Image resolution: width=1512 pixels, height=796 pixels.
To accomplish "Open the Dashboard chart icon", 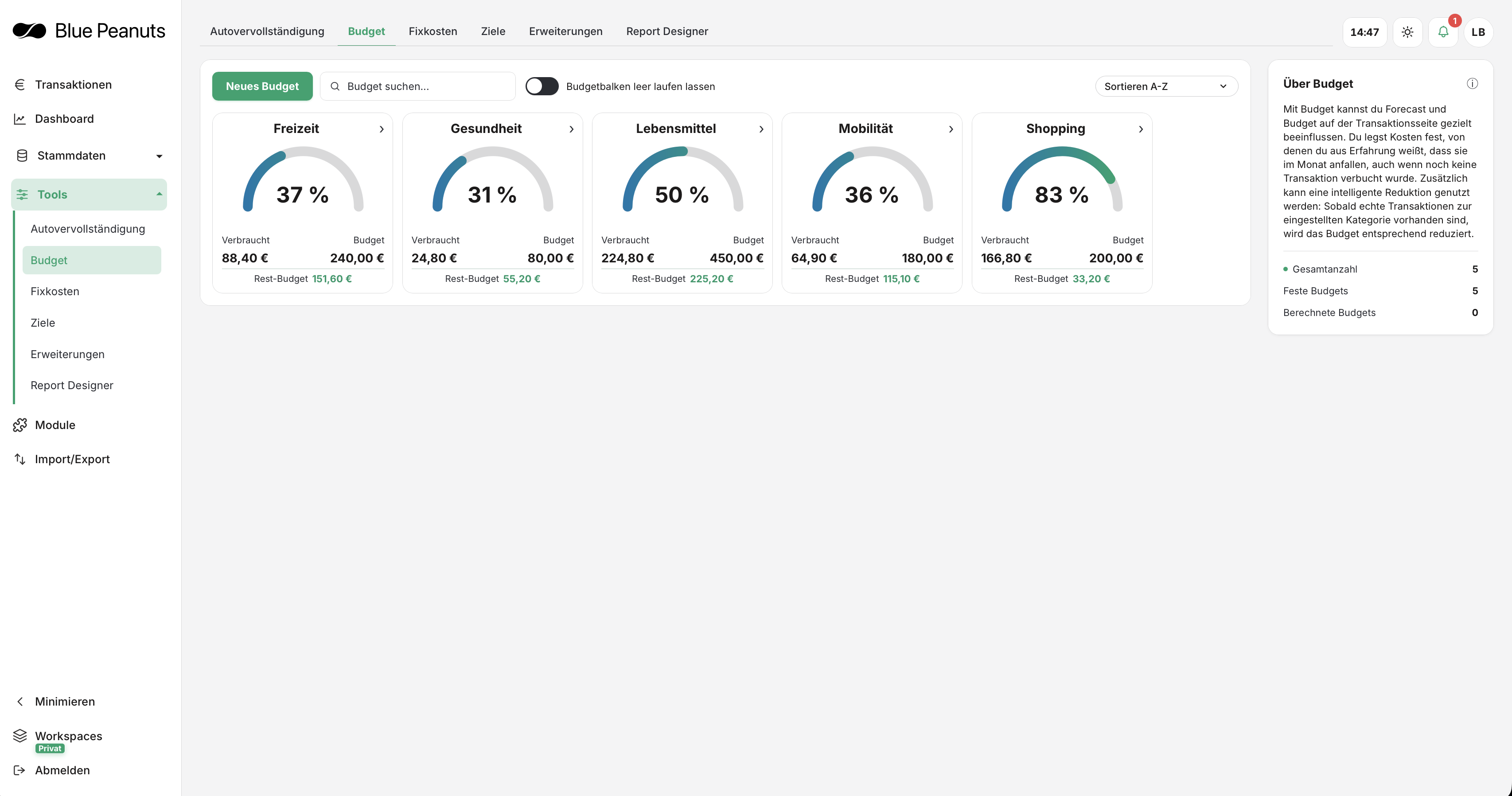I will (19, 119).
